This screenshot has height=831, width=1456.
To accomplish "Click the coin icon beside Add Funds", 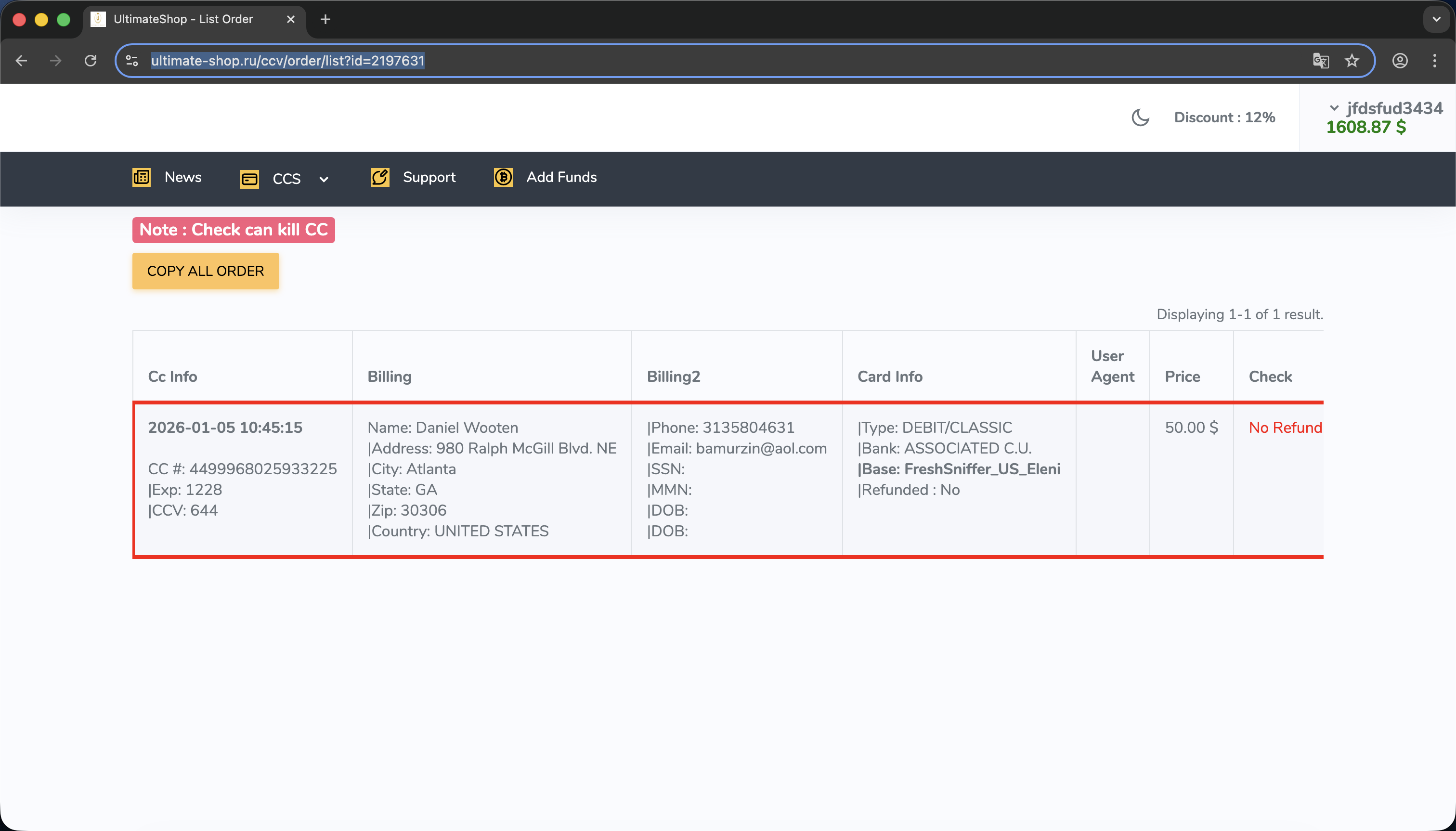I will (503, 177).
